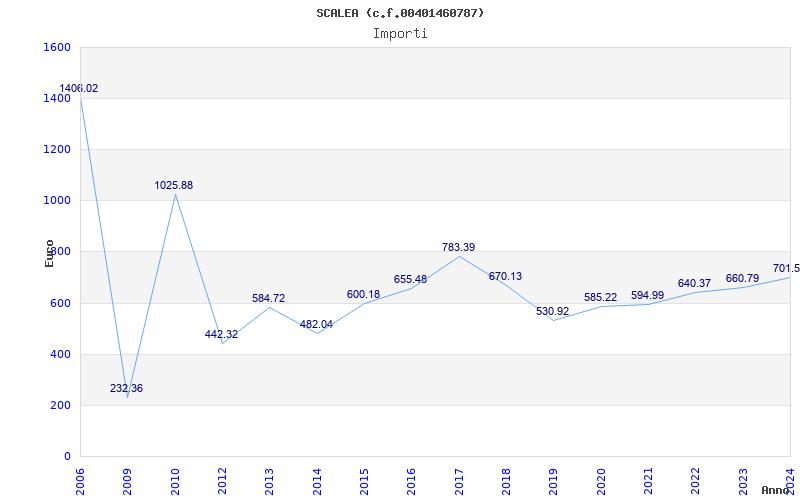Click the 2021 x-axis year label
This screenshot has height=500, width=800.
(x=648, y=481)
